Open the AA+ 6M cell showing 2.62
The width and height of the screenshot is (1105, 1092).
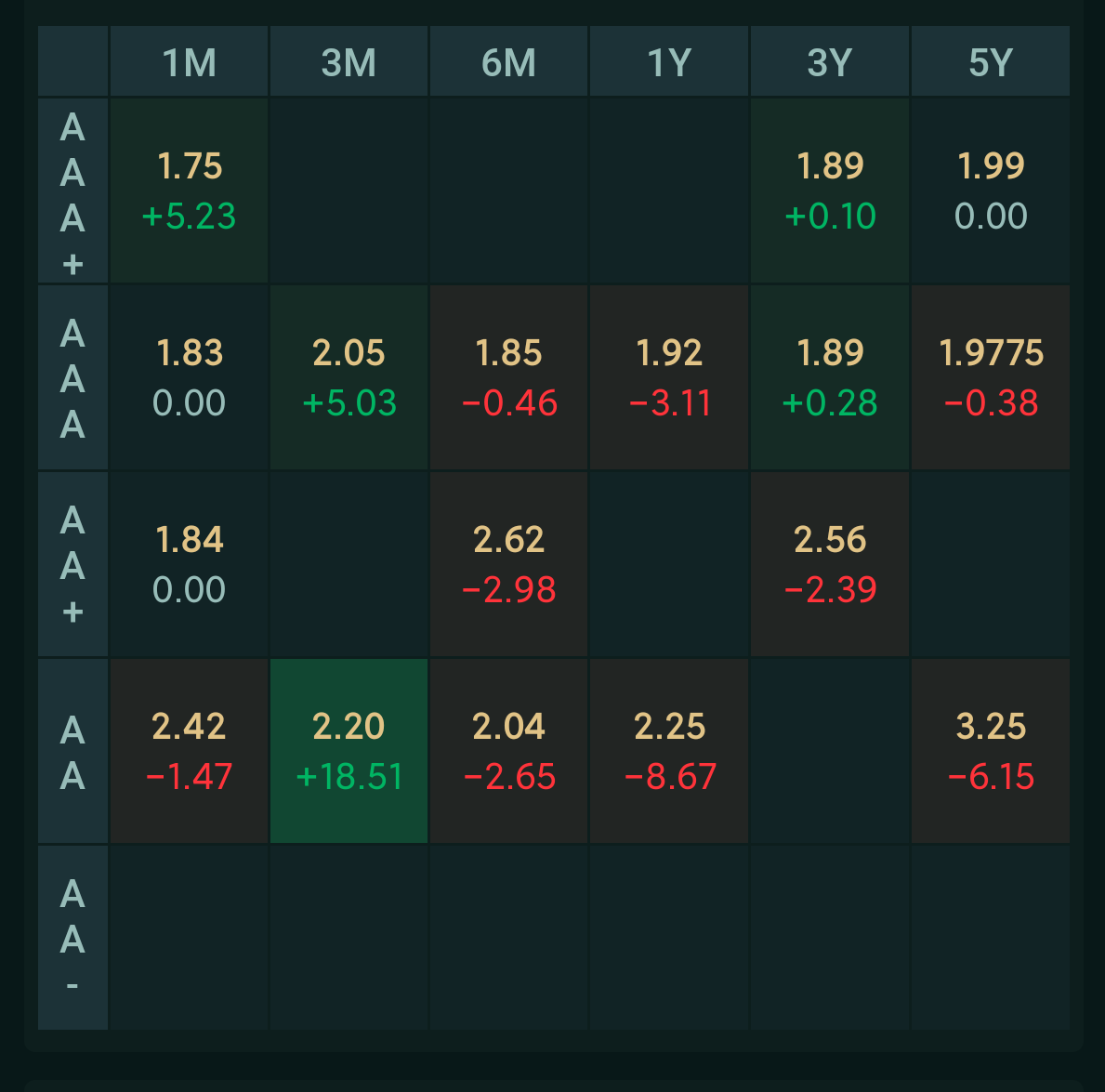click(508, 564)
